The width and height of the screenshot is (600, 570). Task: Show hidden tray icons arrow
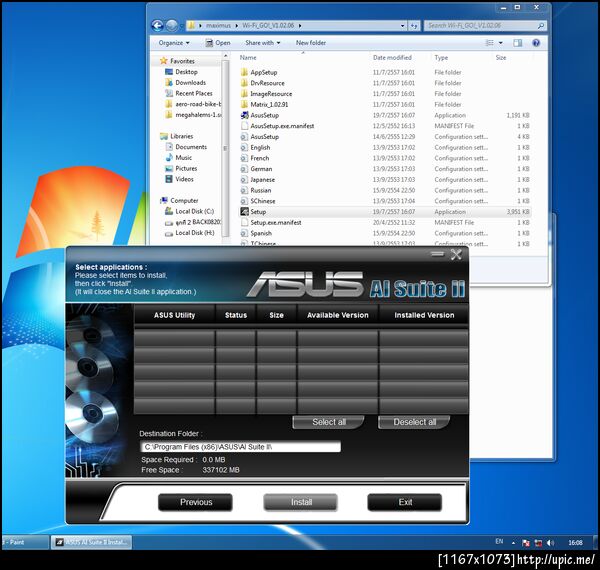513,543
